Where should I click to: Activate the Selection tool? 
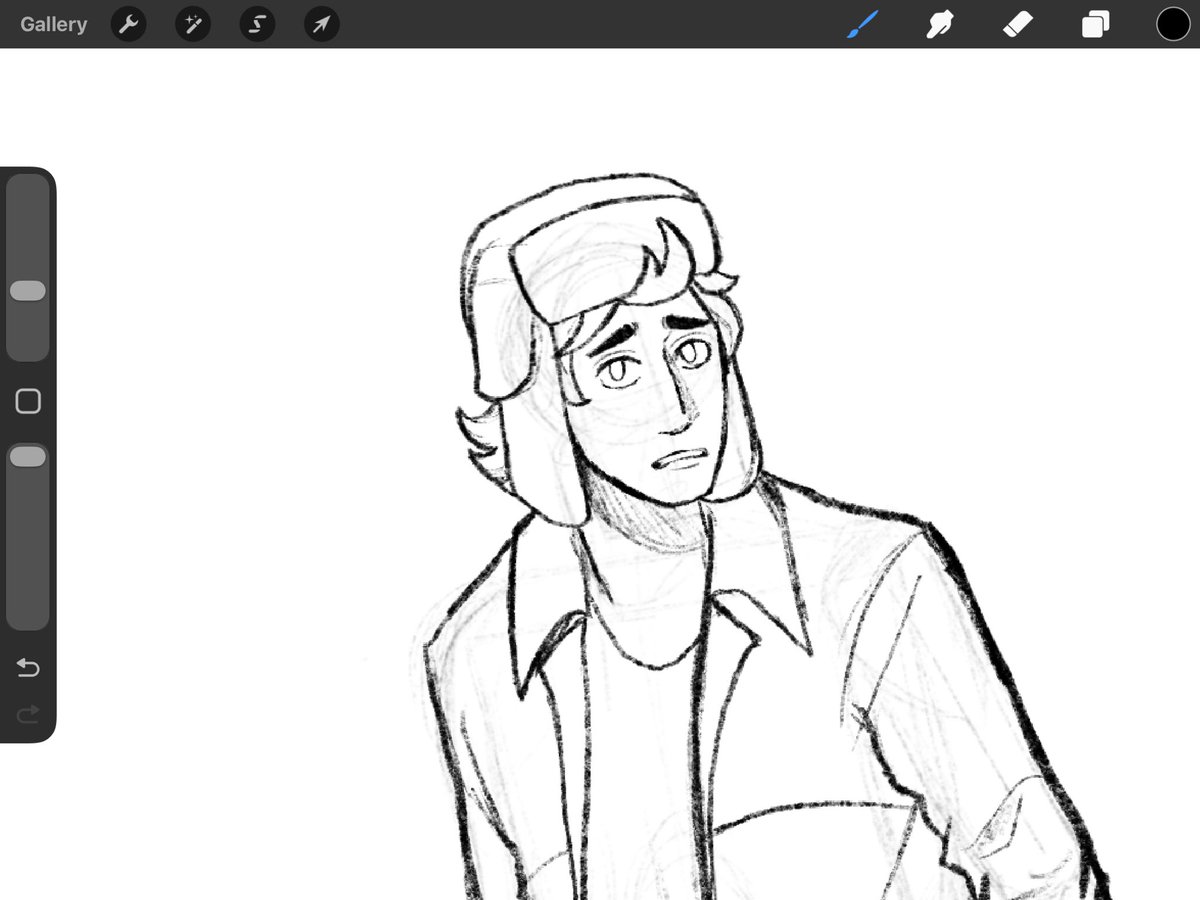(257, 24)
